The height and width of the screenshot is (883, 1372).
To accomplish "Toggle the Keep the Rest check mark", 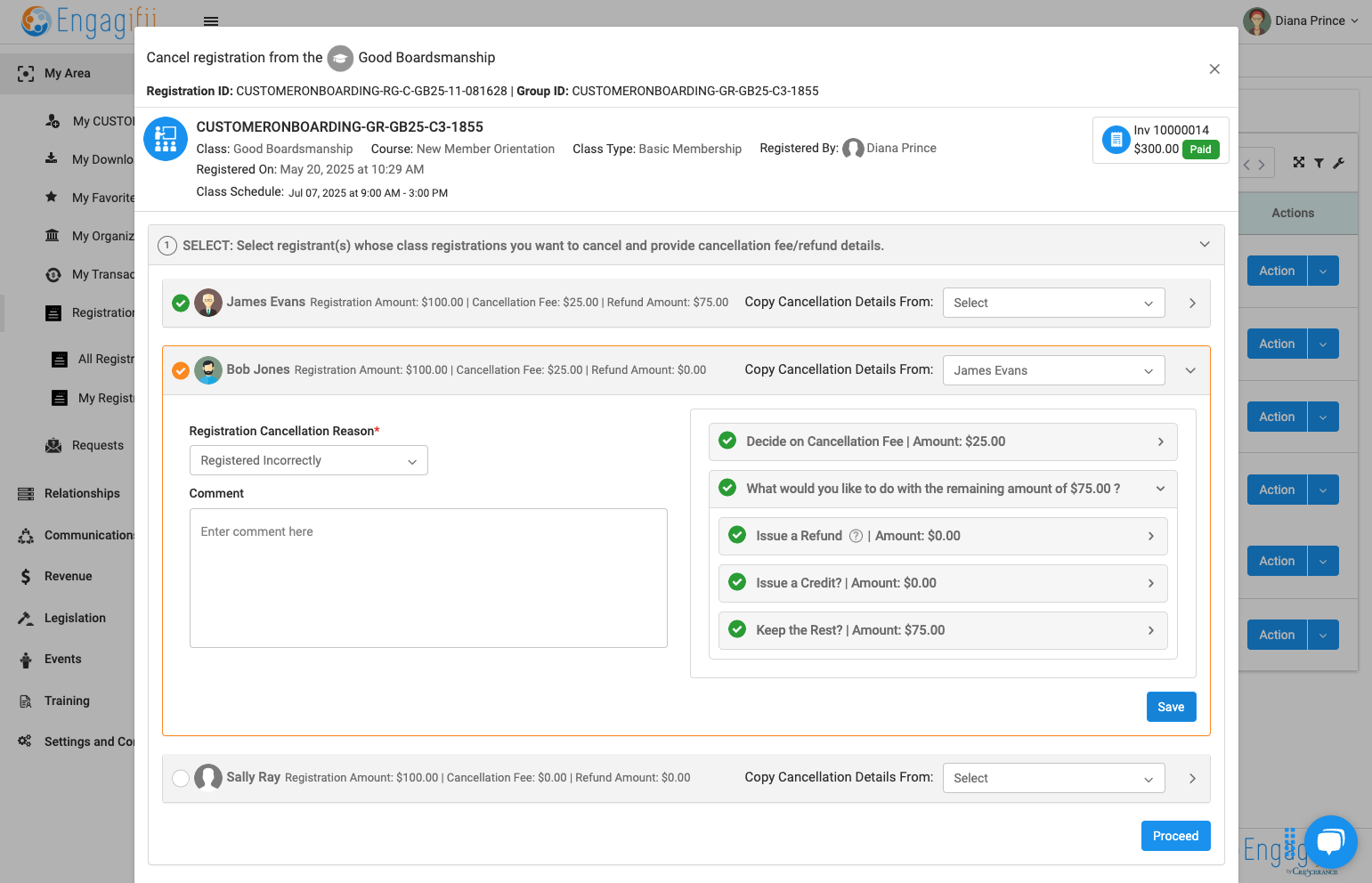I will 737,629.
